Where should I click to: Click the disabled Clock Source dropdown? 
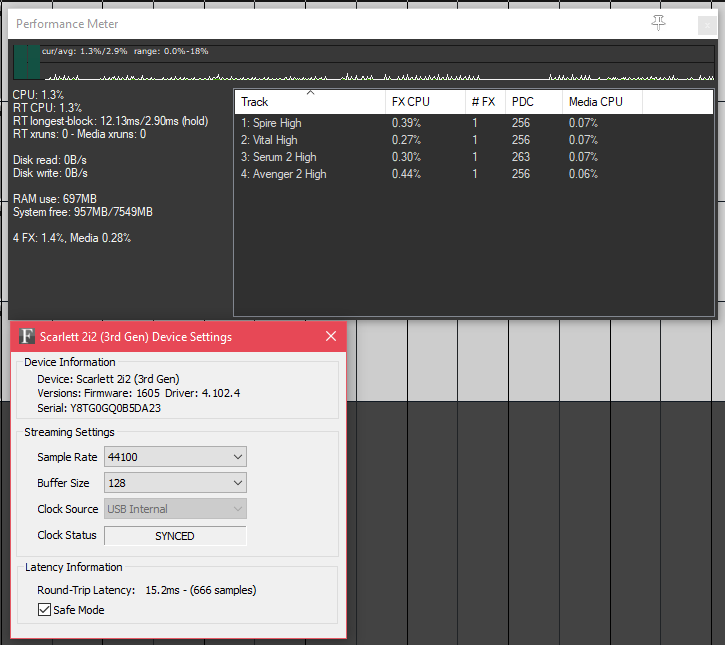pyautogui.click(x=175, y=509)
